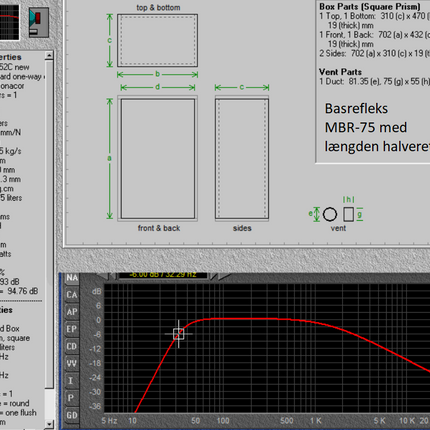The width and height of the screenshot is (430, 430).
Task: Select the "94.76 dB" value
Action: click(23, 291)
